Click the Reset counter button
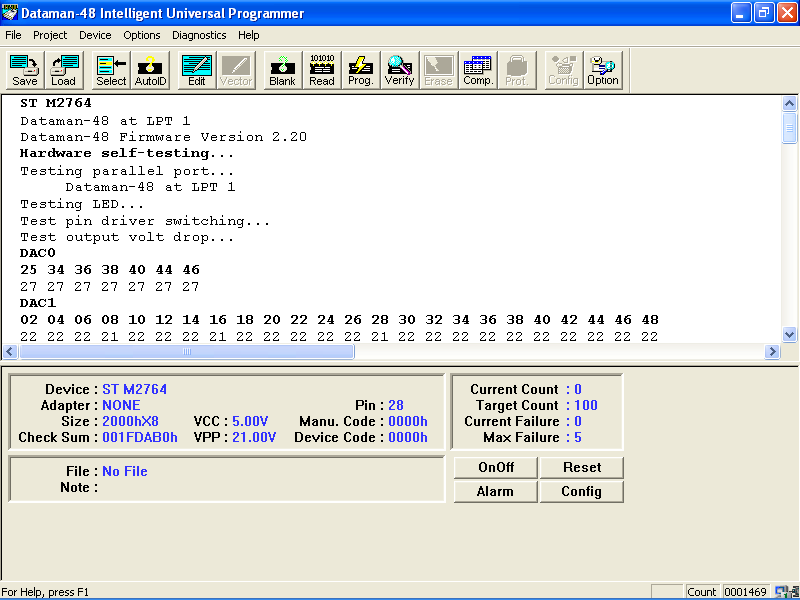The image size is (800, 600). tap(582, 467)
